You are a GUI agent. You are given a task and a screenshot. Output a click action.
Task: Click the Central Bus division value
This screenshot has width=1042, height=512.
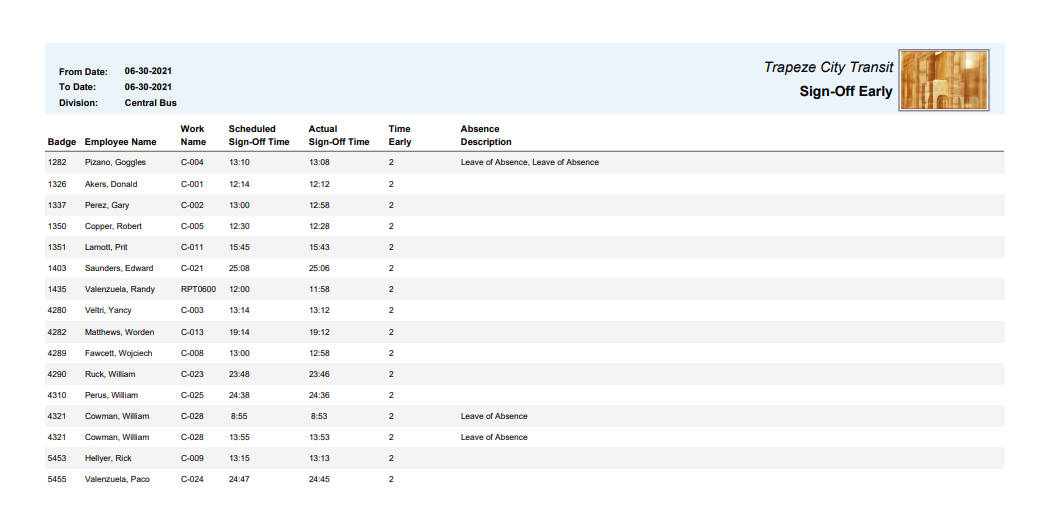151,103
